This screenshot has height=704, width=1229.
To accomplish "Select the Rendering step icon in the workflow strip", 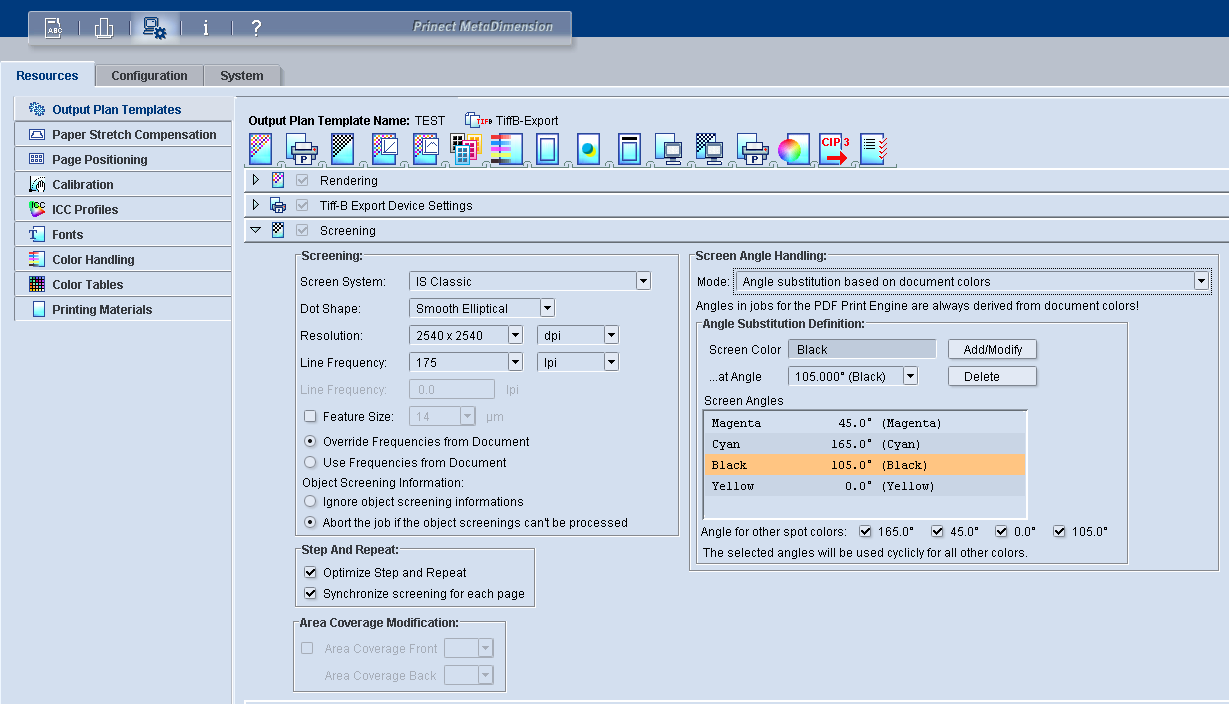I will [x=260, y=148].
